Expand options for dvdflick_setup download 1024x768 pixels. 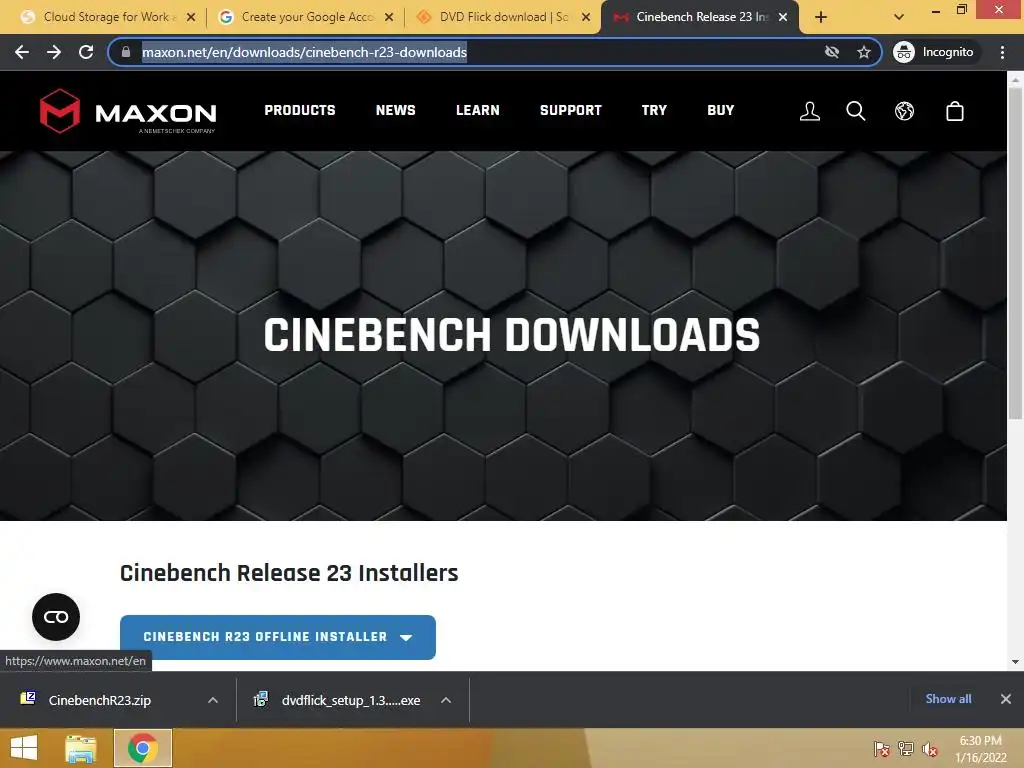tap(446, 700)
